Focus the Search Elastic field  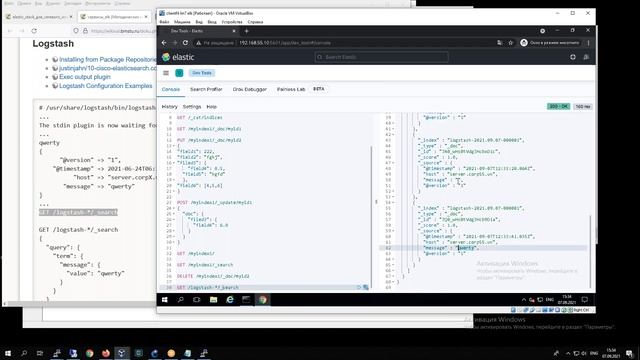pos(382,57)
